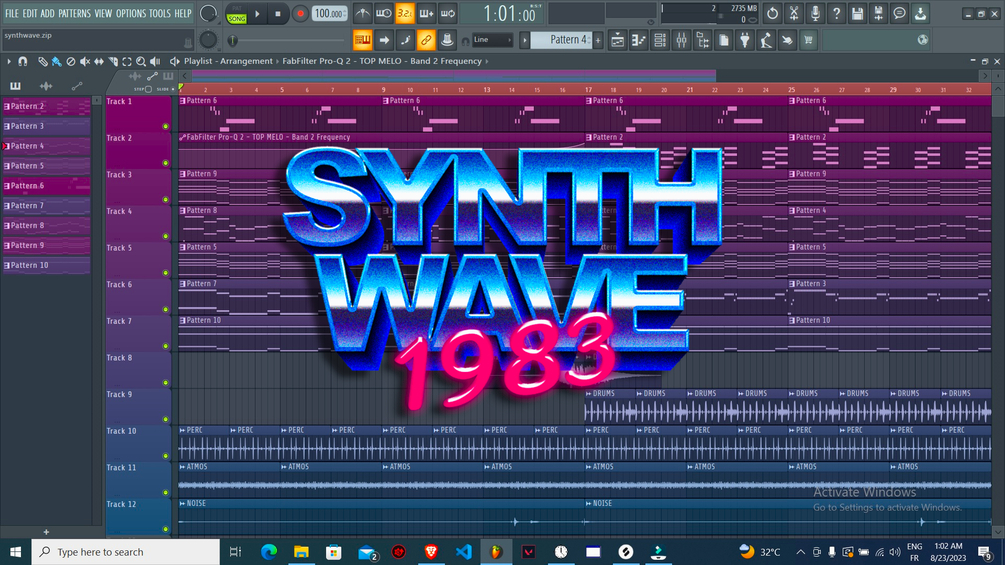The width and height of the screenshot is (1005, 565).
Task: Click the Stop button
Action: pos(278,13)
